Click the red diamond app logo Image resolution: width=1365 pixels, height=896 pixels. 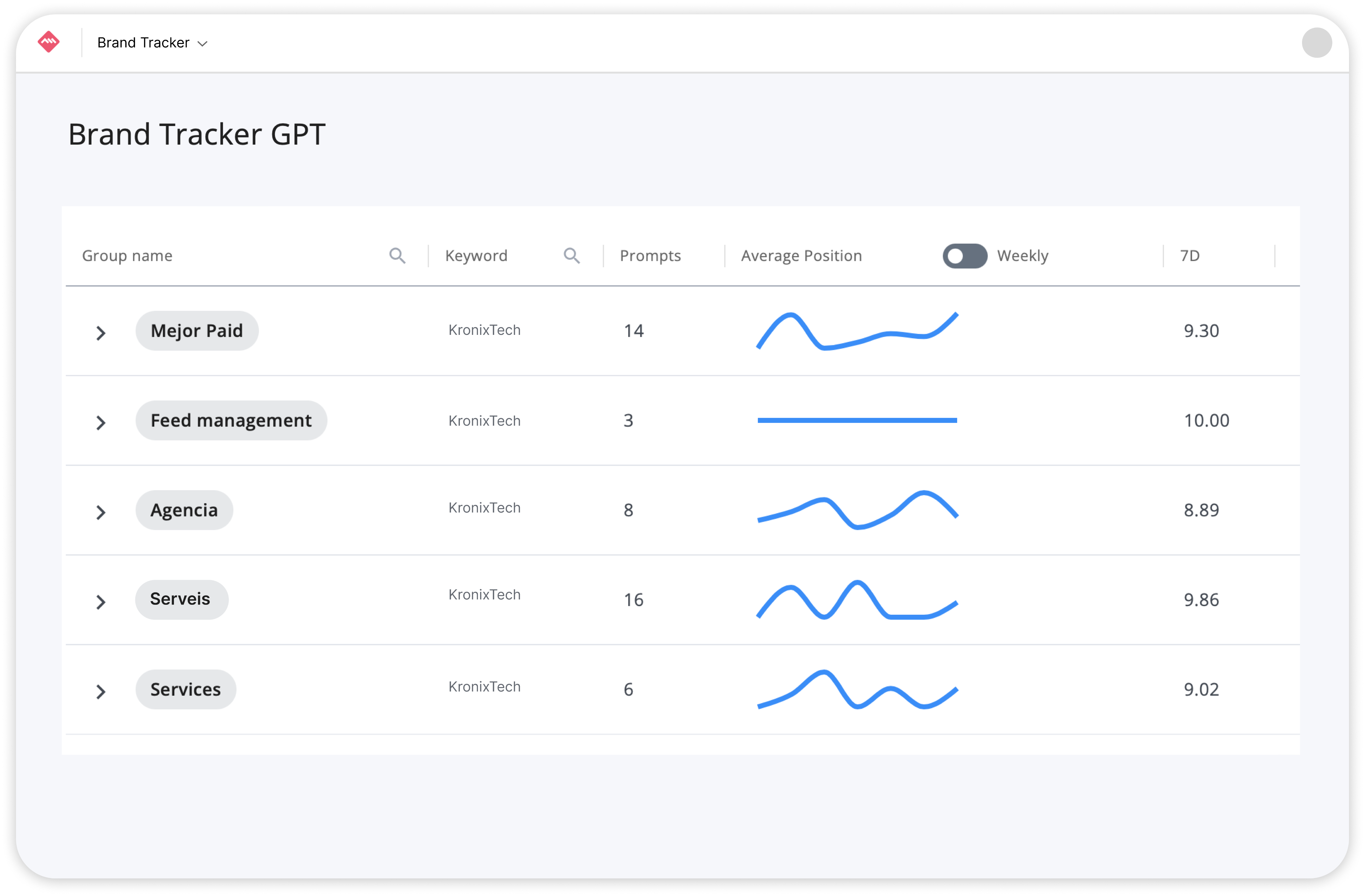point(49,42)
